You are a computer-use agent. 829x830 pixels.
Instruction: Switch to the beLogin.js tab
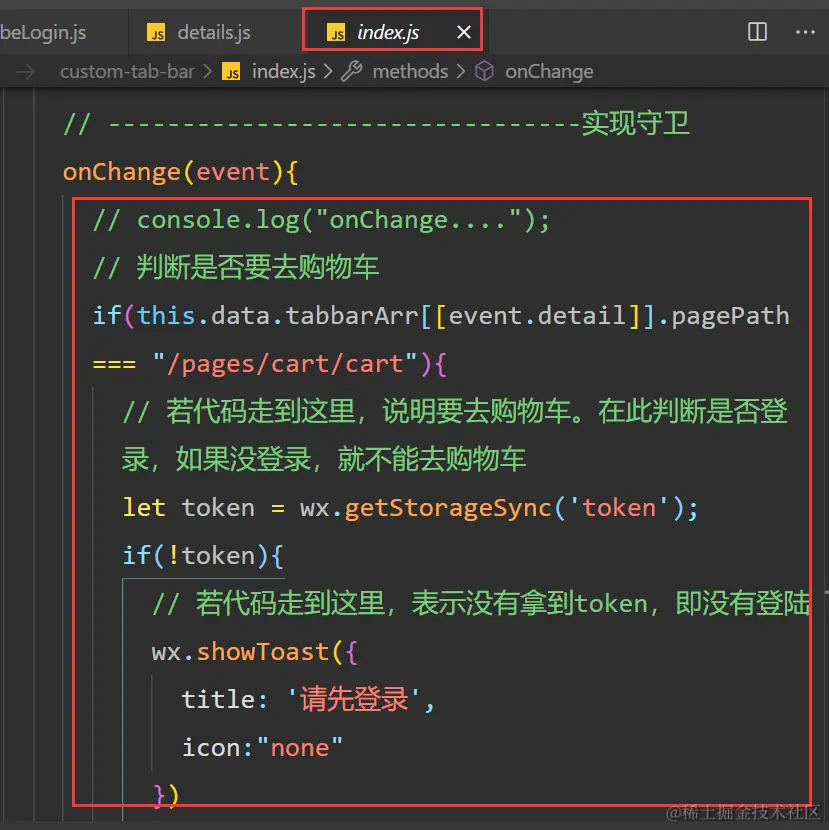click(x=42, y=32)
